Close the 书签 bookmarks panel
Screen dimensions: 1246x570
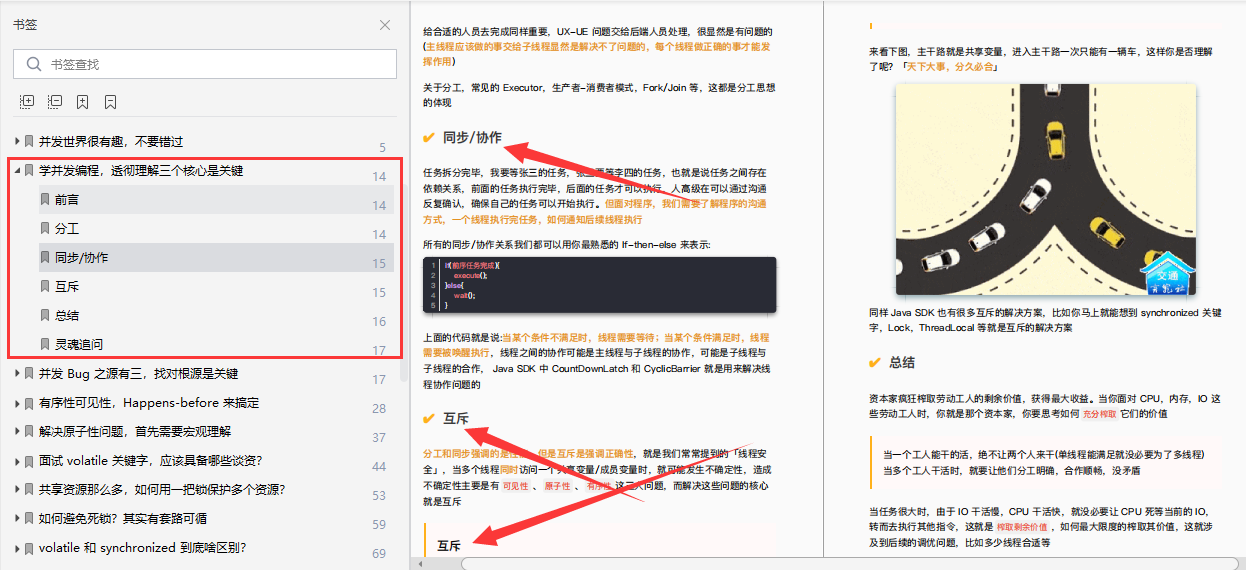coord(385,25)
